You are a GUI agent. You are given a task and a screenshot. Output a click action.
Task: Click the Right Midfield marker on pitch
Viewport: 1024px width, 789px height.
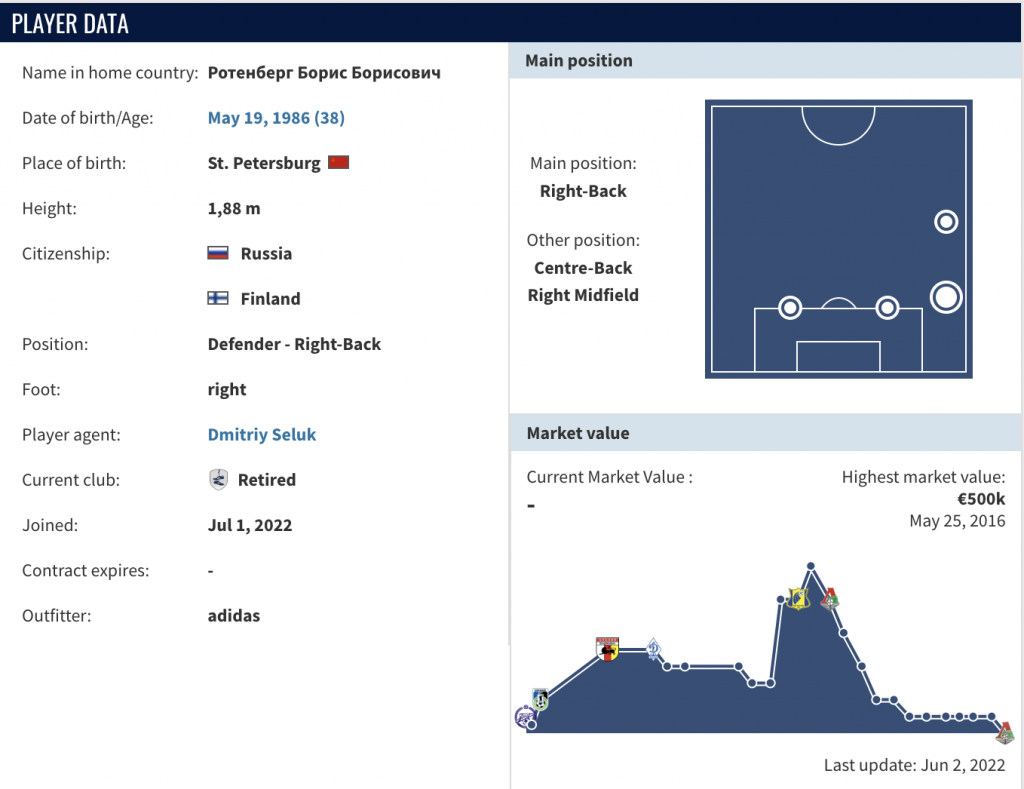pyautogui.click(x=946, y=222)
